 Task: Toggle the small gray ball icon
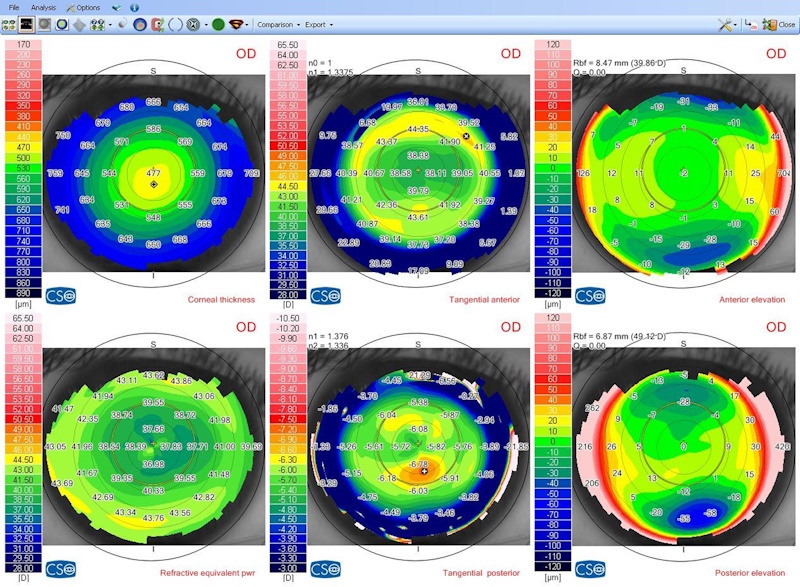[122, 24]
